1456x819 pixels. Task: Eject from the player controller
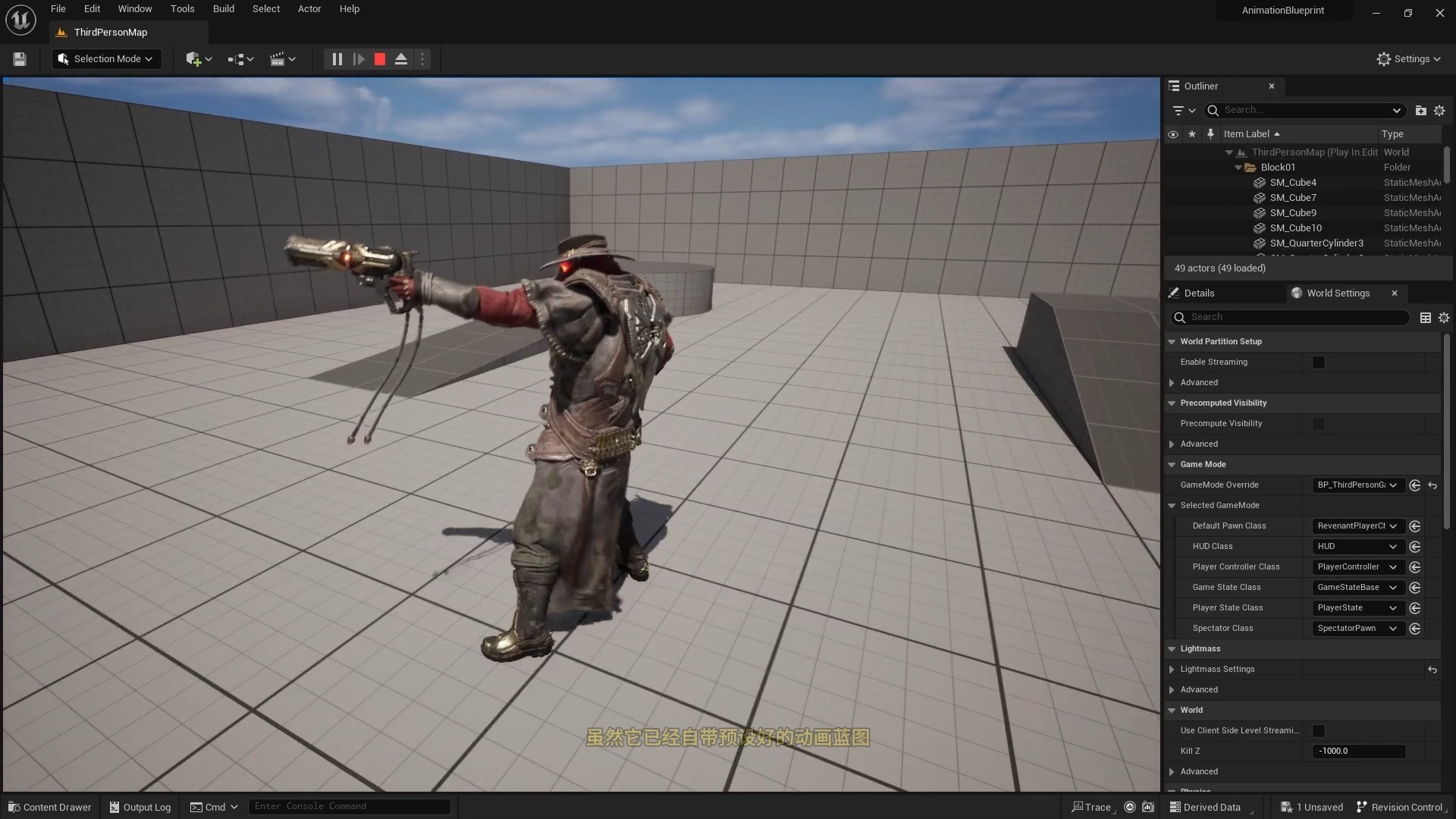coord(401,59)
